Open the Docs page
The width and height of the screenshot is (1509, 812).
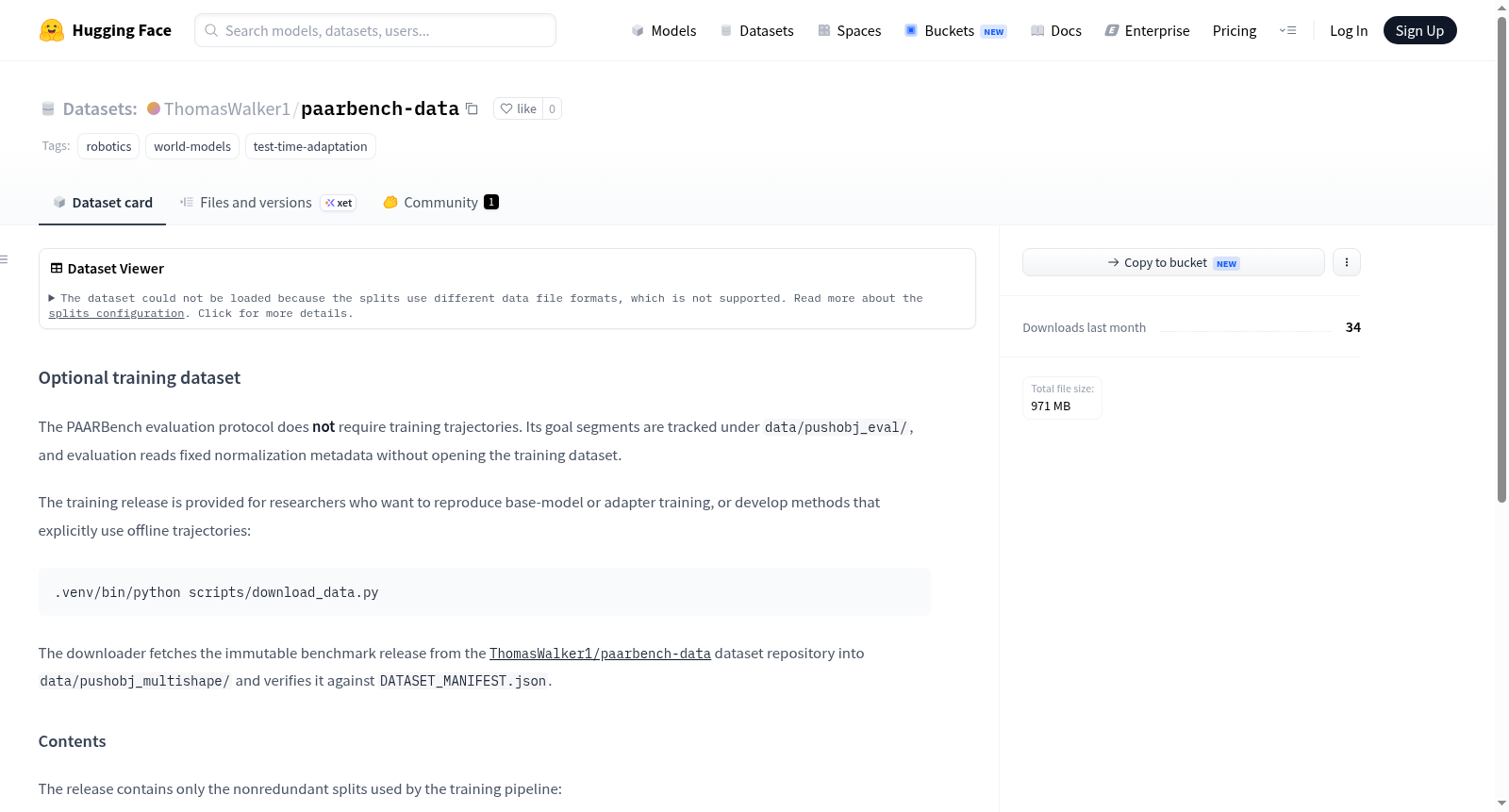point(1056,30)
